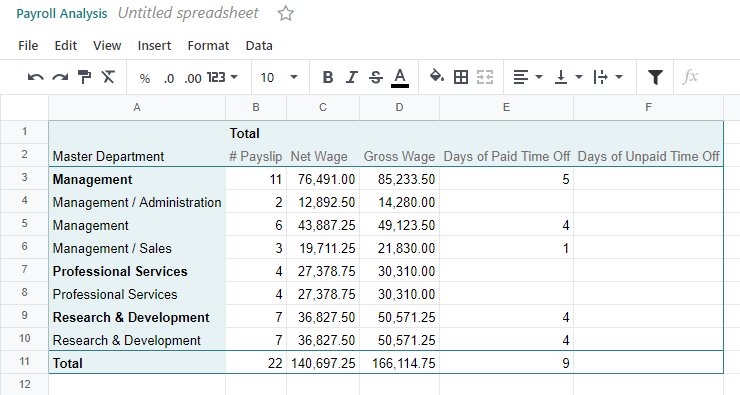Image resolution: width=740 pixels, height=395 pixels.
Task: Select column B header
Action: click(x=256, y=108)
